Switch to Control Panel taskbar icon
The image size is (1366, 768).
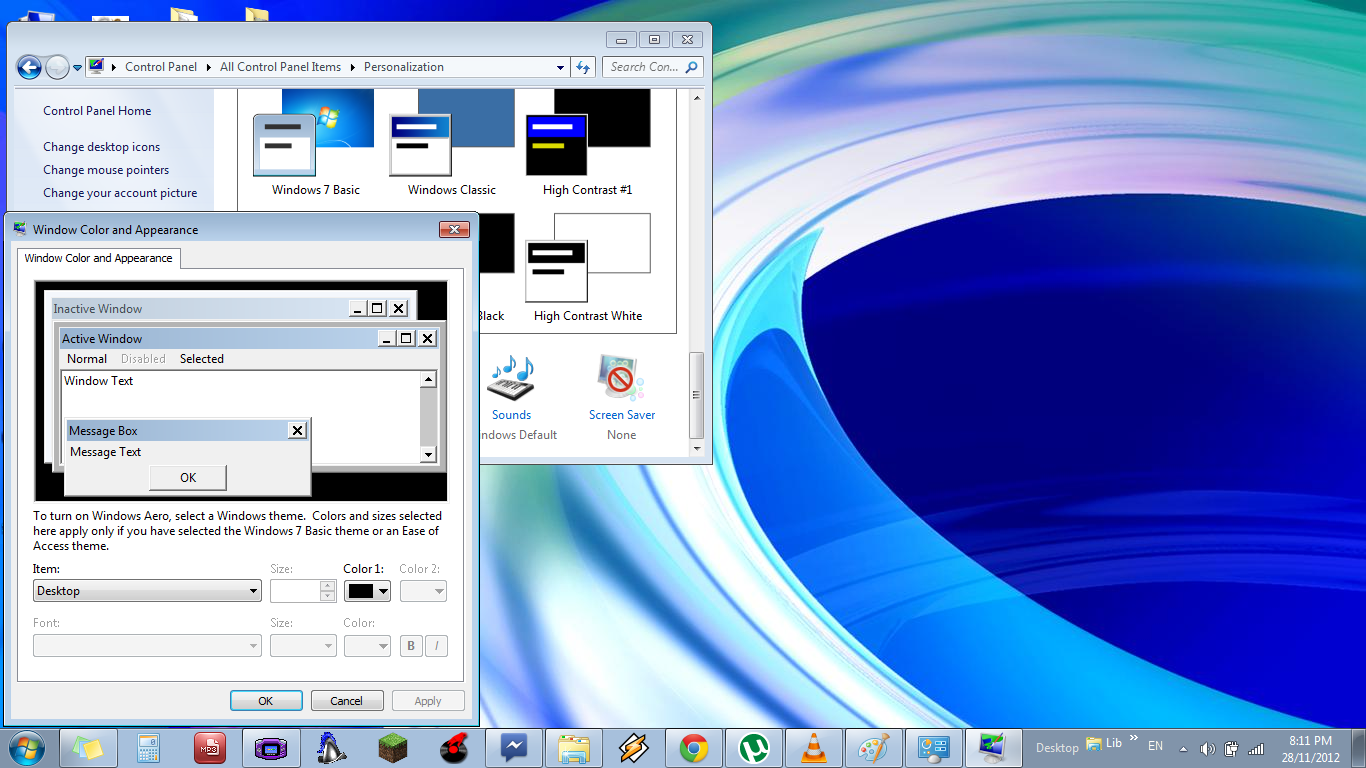point(934,747)
